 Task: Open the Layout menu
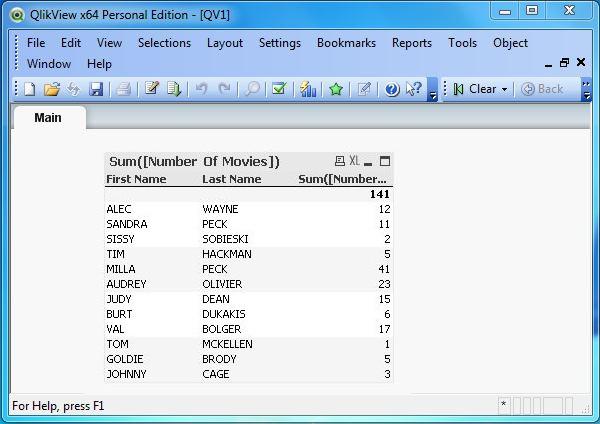pyautogui.click(x=225, y=43)
